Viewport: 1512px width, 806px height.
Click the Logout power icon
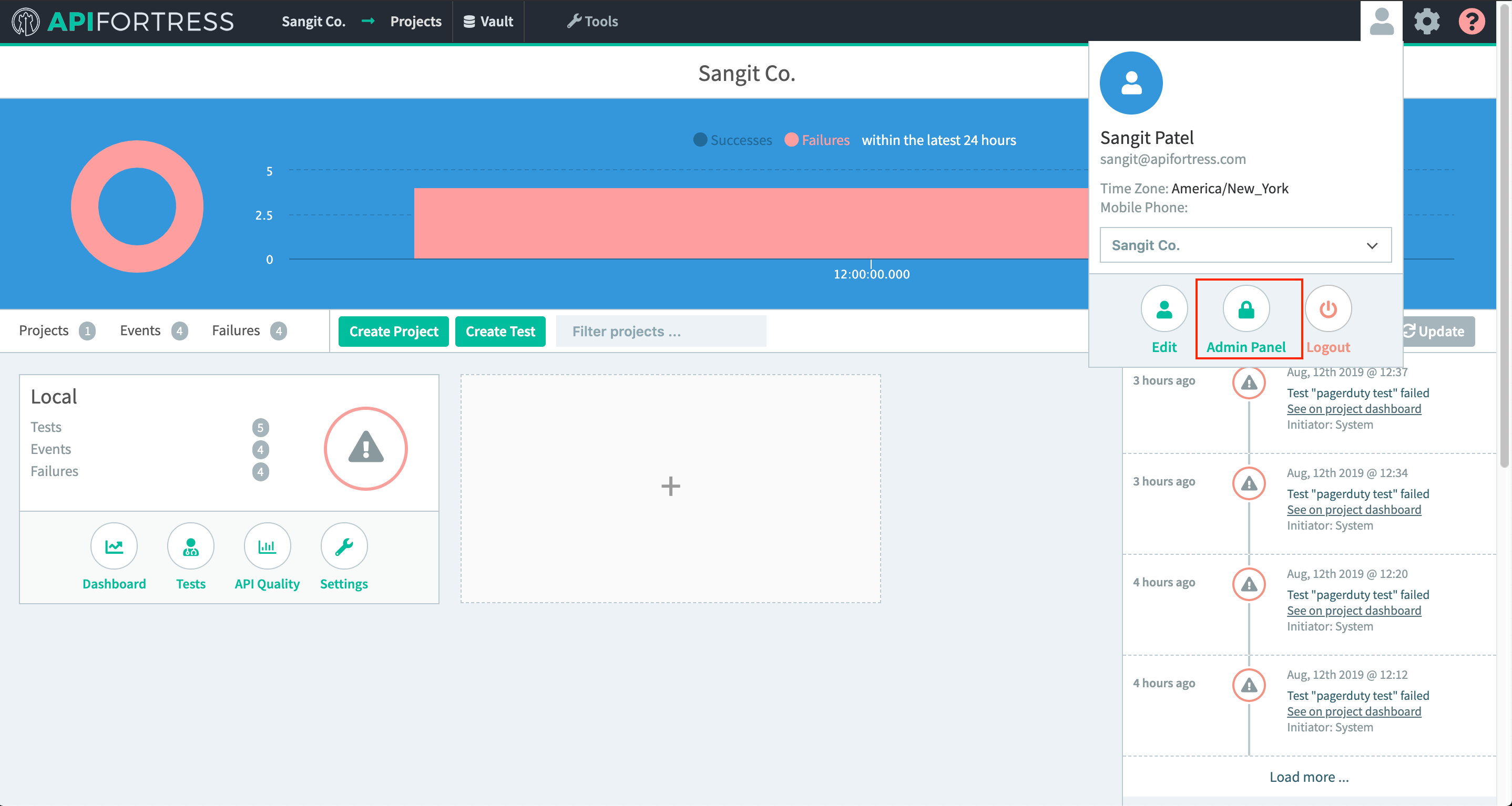click(x=1327, y=308)
